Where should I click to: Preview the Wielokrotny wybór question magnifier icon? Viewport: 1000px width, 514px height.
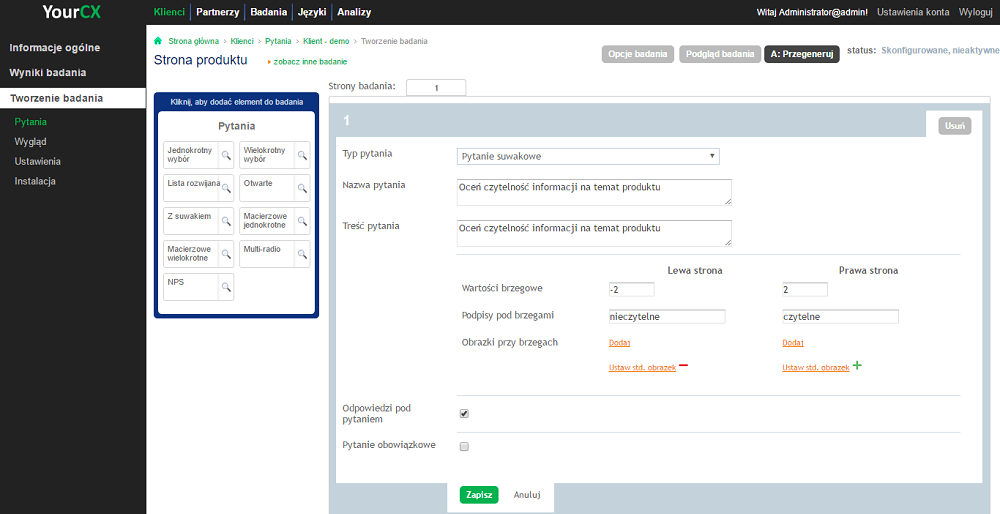(x=302, y=155)
